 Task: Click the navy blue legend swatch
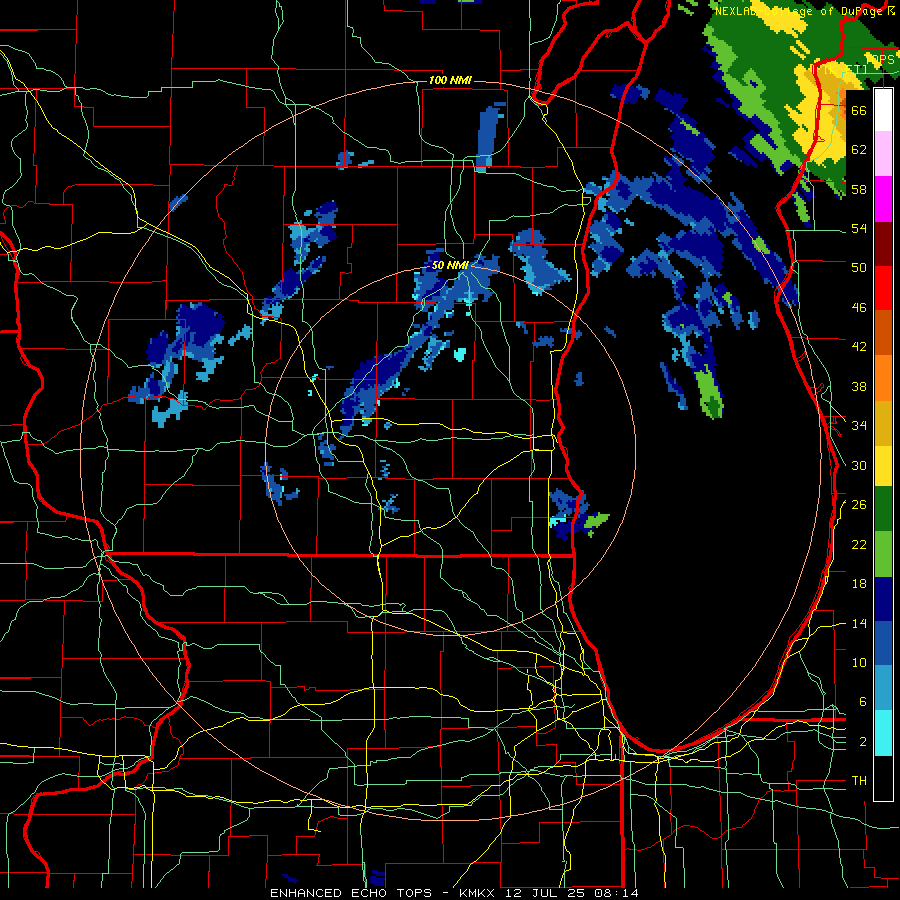tap(883, 599)
